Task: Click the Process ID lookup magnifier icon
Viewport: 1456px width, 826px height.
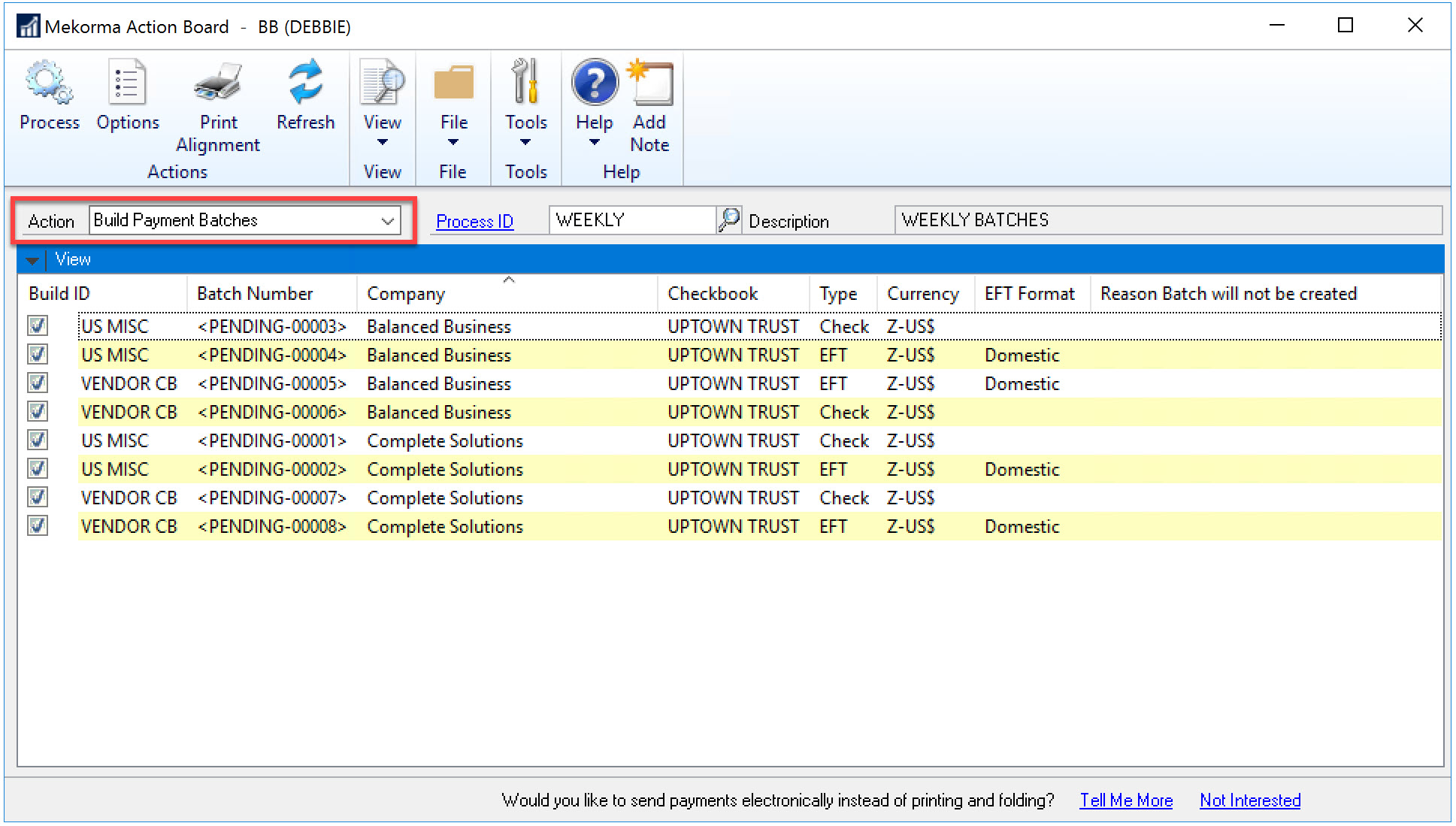Action: [728, 220]
